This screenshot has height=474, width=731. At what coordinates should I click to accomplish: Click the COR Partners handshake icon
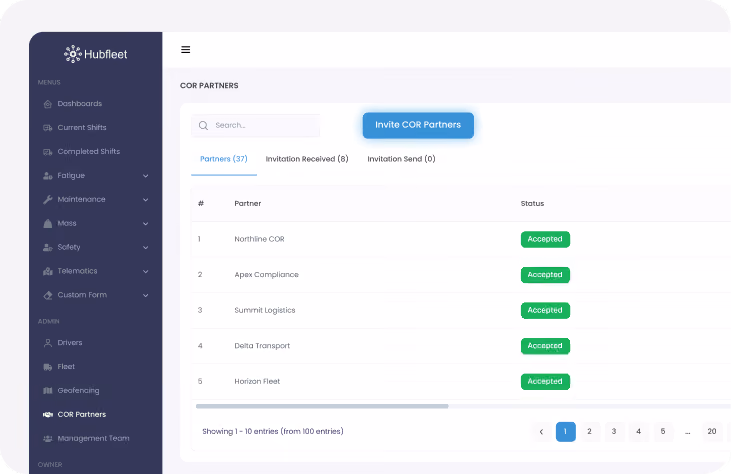coord(48,414)
